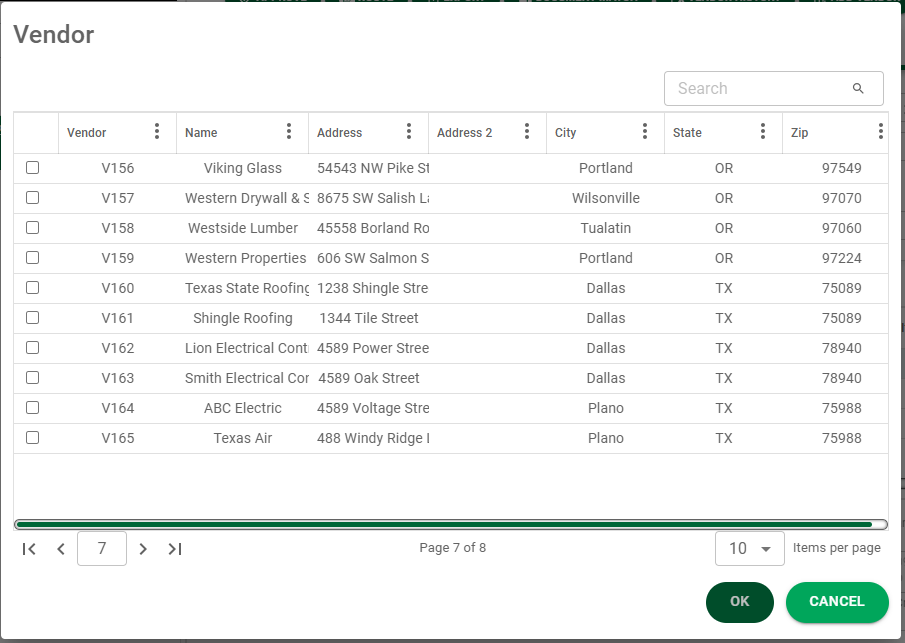Click the search magnifier icon

(x=858, y=88)
